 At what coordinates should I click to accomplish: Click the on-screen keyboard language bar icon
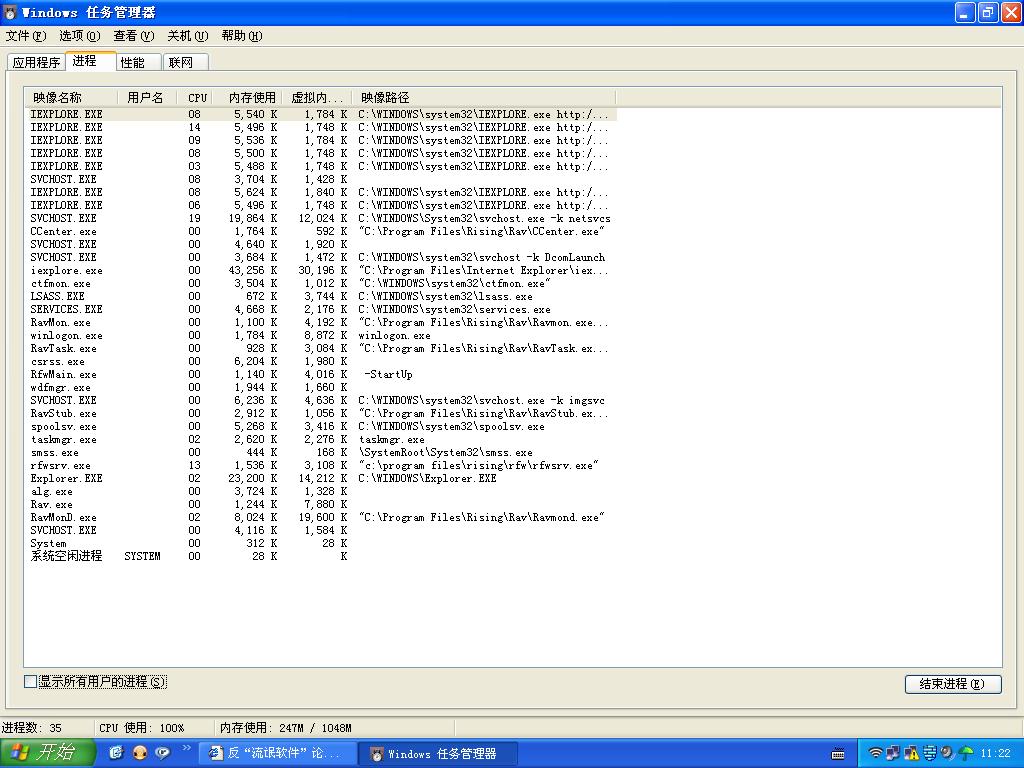pos(838,754)
